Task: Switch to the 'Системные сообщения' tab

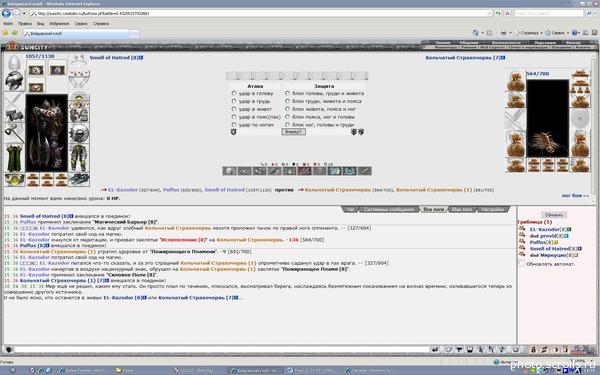Action: coord(389,209)
